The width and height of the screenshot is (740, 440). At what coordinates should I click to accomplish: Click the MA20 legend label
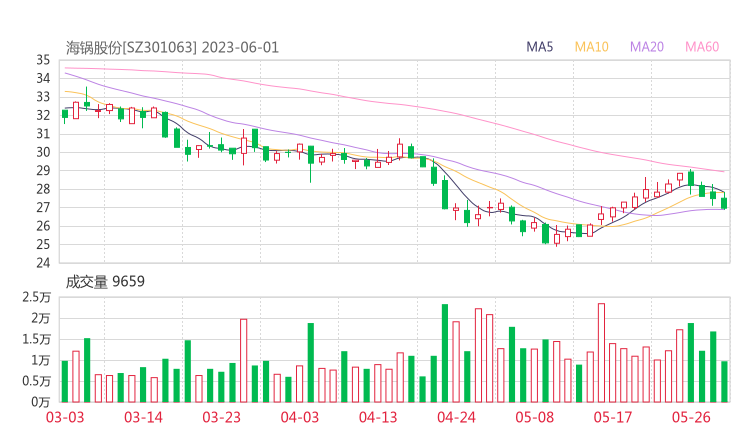point(647,47)
